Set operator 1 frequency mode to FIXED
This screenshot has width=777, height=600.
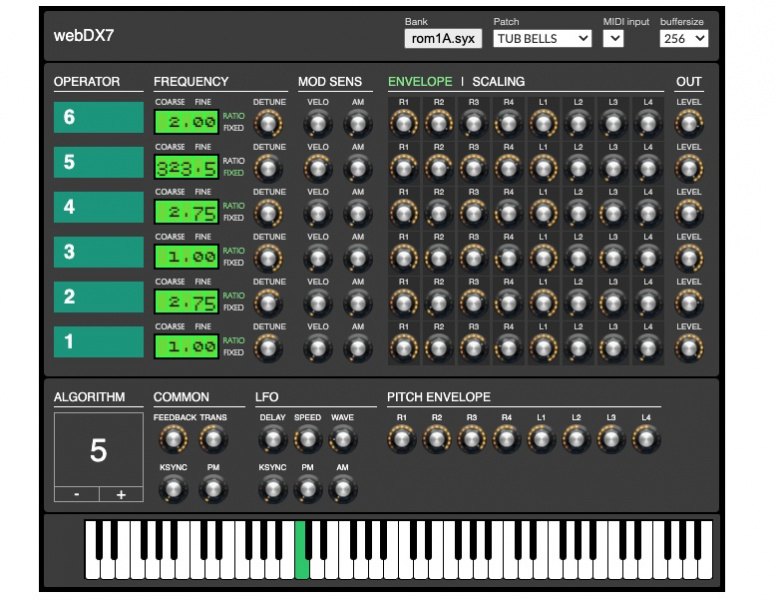(233, 352)
